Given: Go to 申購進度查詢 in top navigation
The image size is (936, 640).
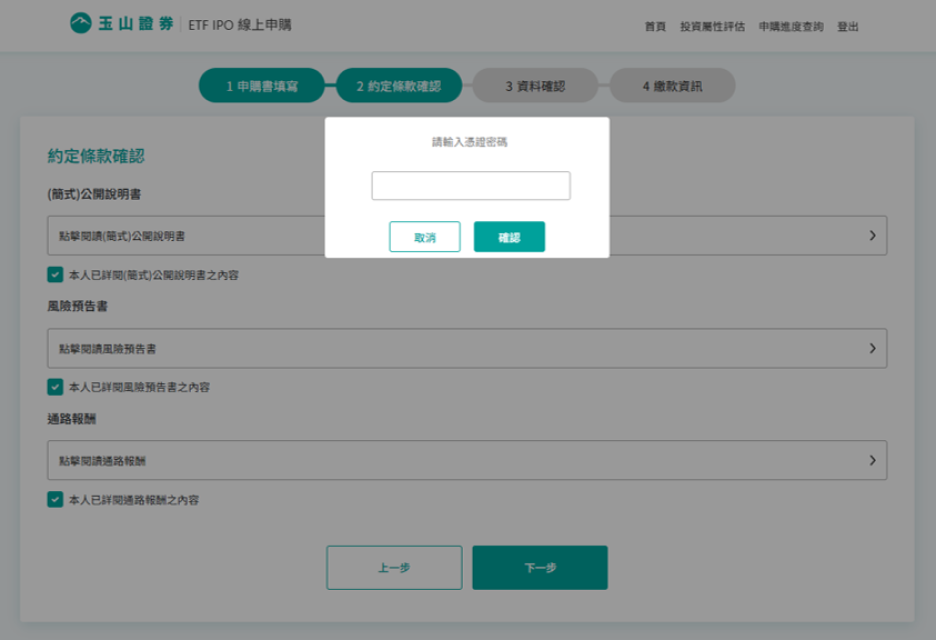Looking at the screenshot, I should [791, 27].
